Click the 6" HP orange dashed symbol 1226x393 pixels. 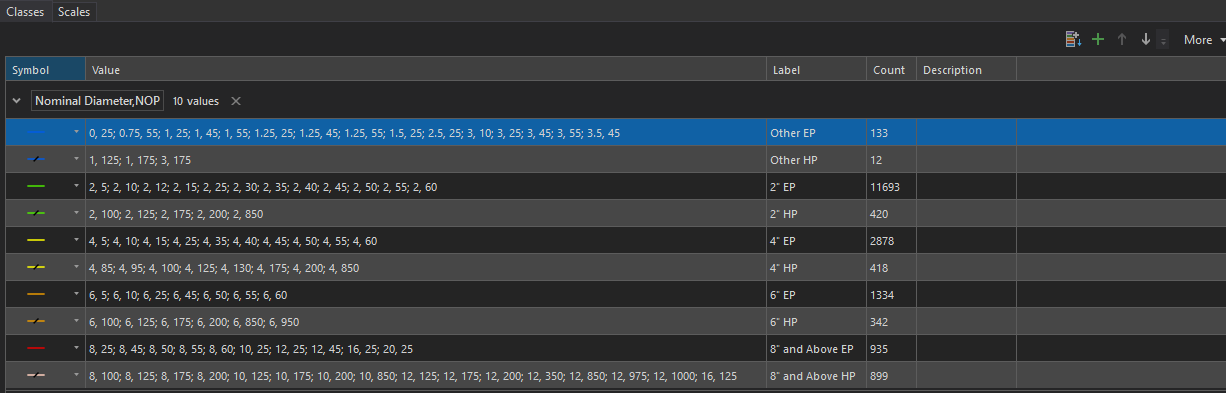click(x=37, y=321)
